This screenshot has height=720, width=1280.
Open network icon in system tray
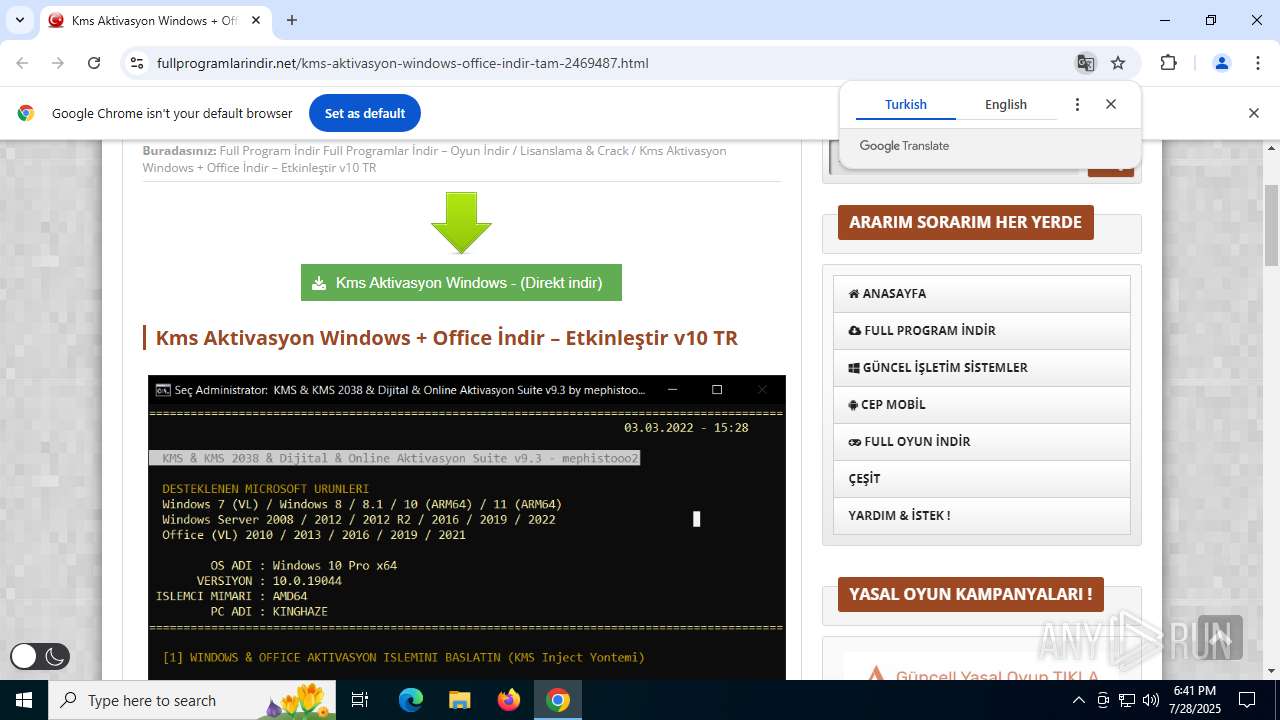point(1127,700)
